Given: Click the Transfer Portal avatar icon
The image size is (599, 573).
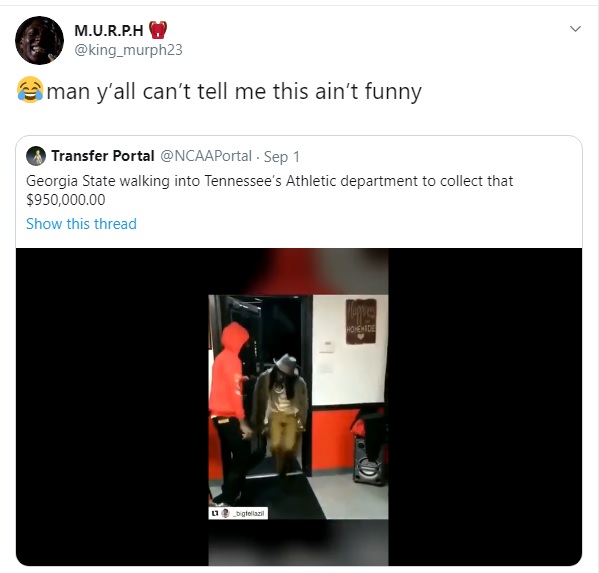Looking at the screenshot, I should 36,156.
